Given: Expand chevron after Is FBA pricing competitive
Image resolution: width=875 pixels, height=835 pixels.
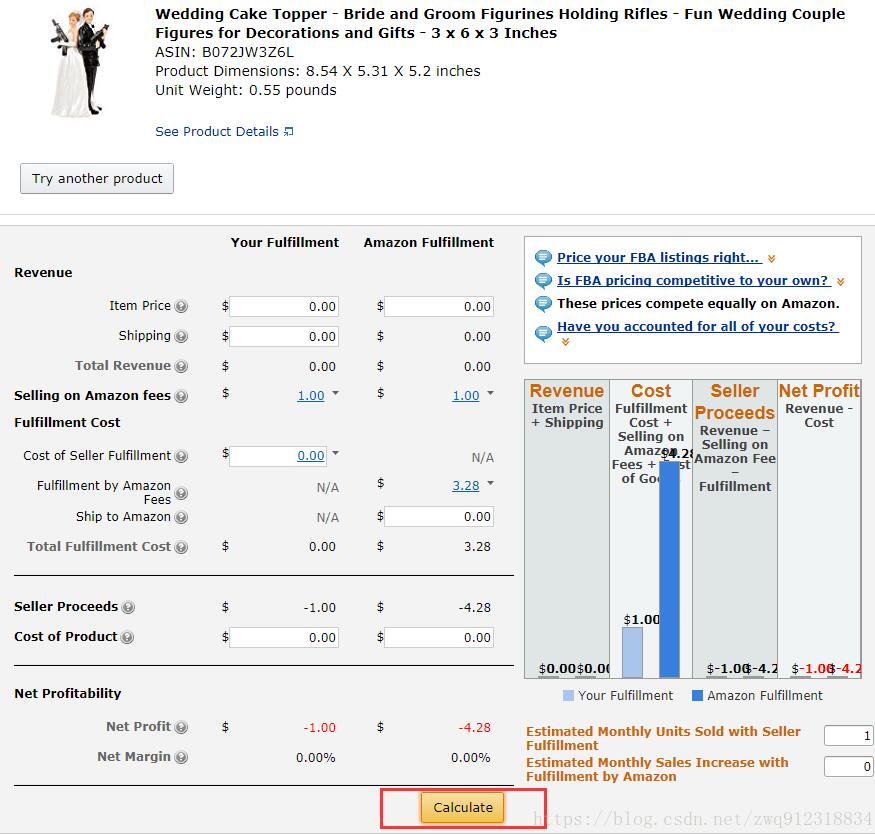Looking at the screenshot, I should (840, 282).
